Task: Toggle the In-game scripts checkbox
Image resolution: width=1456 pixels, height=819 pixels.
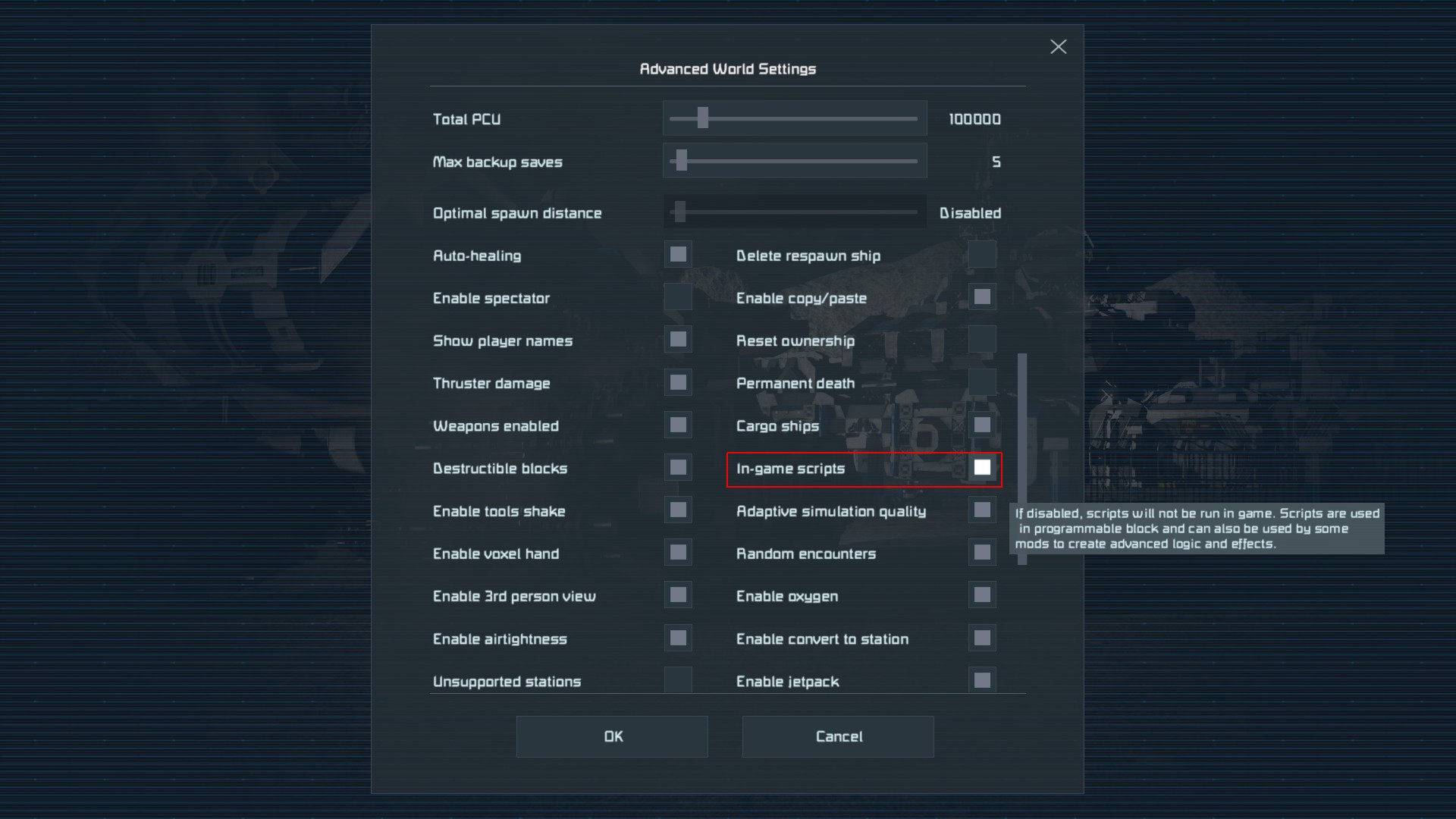Action: tap(982, 468)
